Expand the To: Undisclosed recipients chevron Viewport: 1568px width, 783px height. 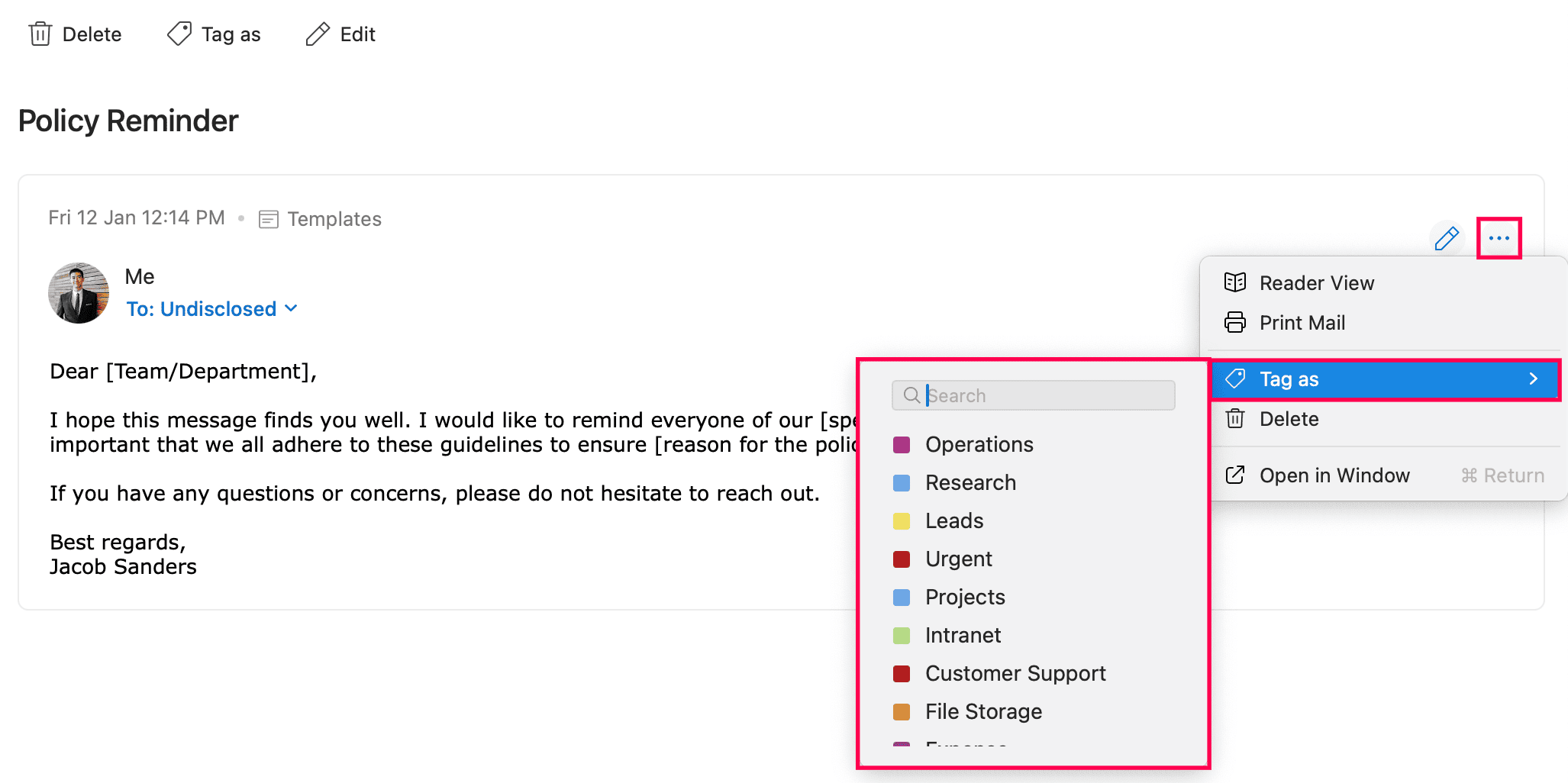(x=291, y=308)
